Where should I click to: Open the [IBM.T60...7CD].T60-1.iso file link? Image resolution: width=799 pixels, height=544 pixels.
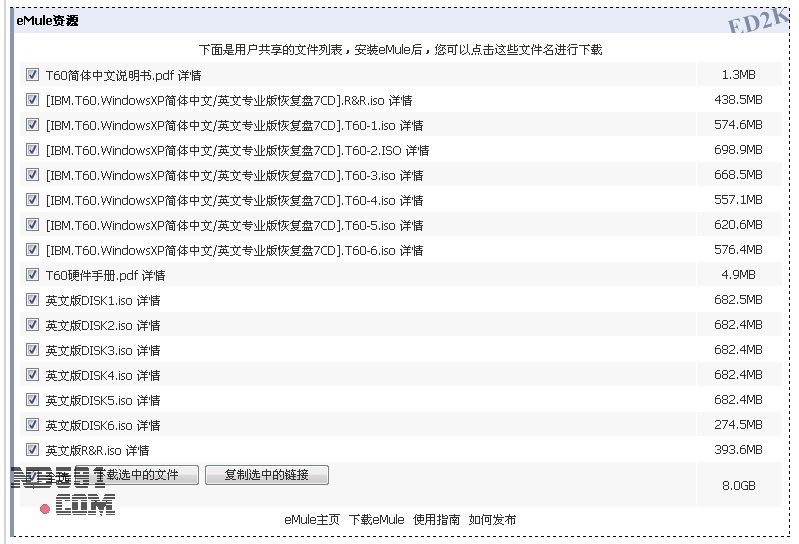click(220, 125)
